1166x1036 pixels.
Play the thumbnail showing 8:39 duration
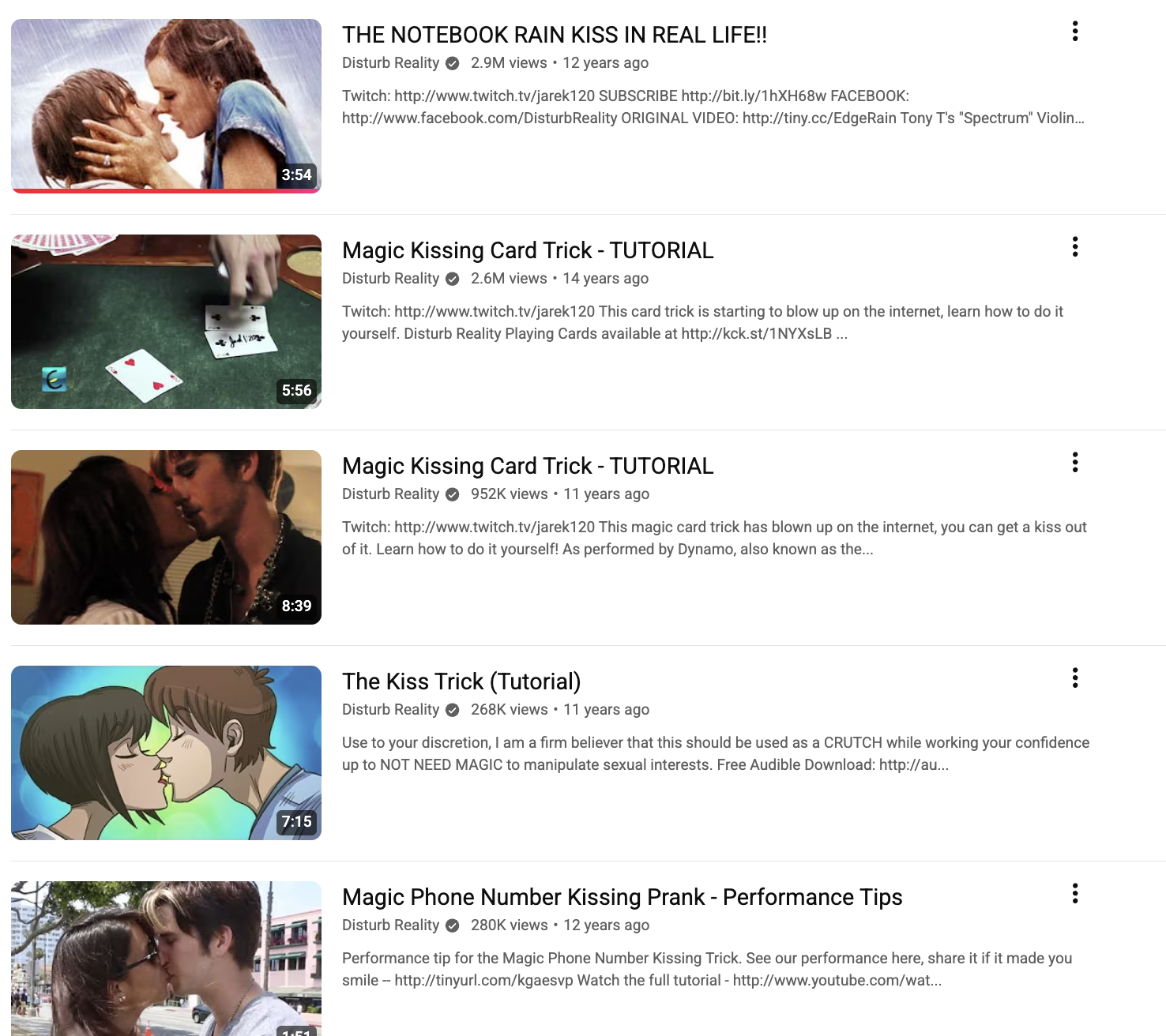pos(166,537)
